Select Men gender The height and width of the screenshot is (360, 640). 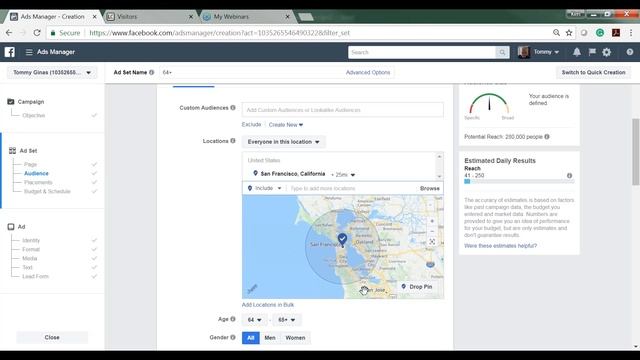[x=270, y=338]
